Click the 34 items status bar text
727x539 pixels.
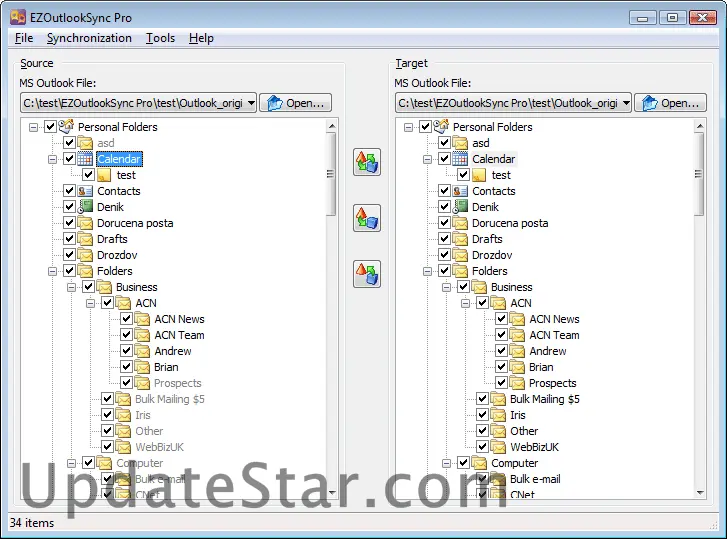32,523
